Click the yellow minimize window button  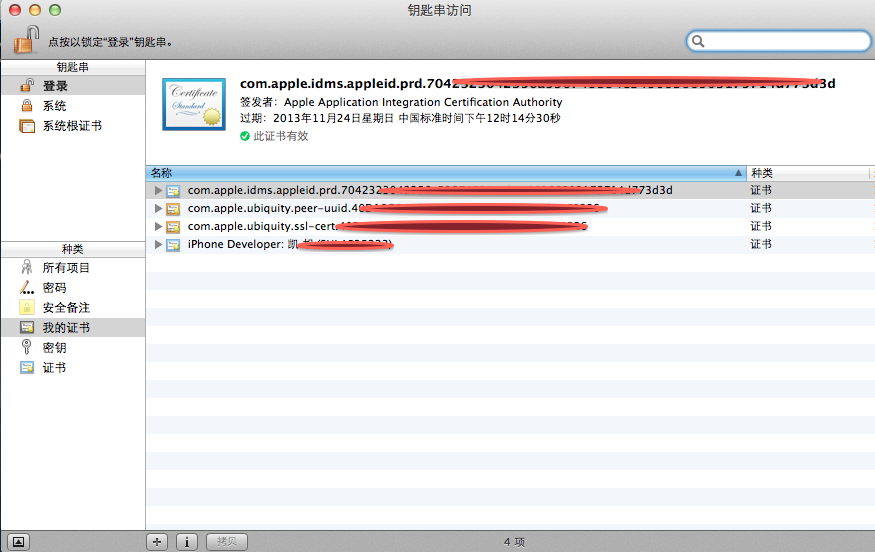tap(35, 9)
